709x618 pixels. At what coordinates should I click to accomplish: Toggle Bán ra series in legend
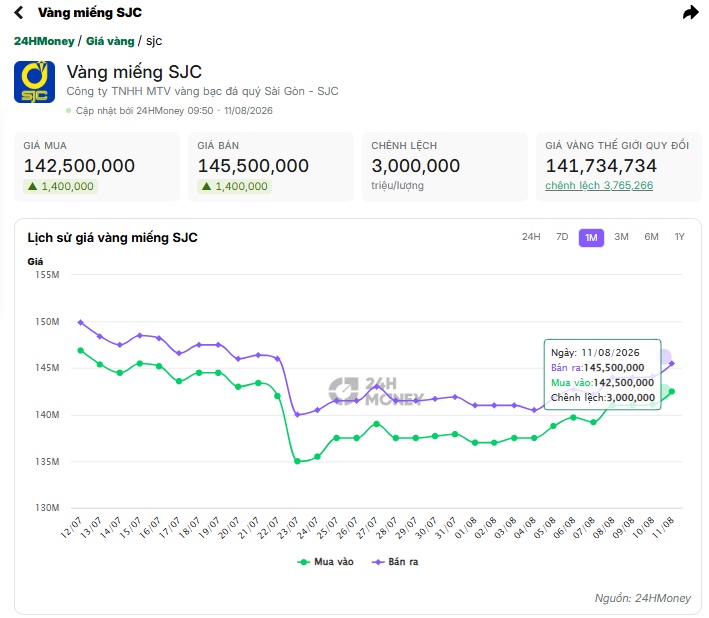pyautogui.click(x=395, y=561)
